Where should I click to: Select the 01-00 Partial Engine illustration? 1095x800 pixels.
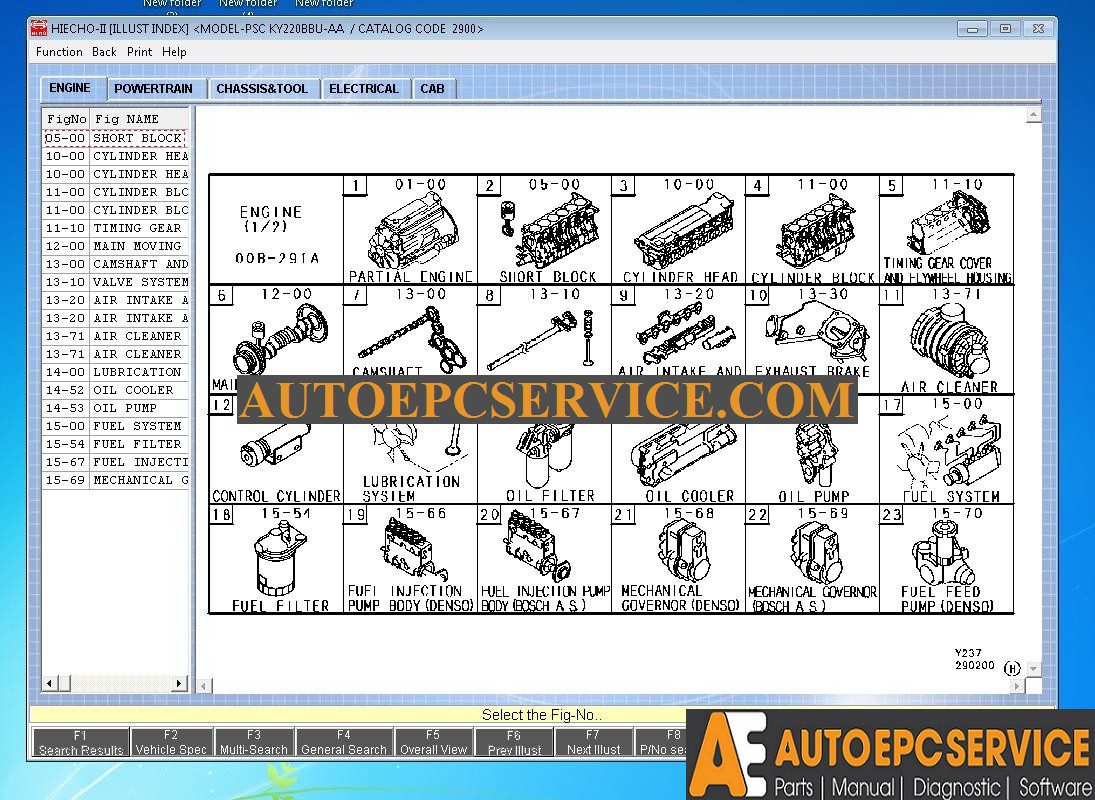click(410, 230)
